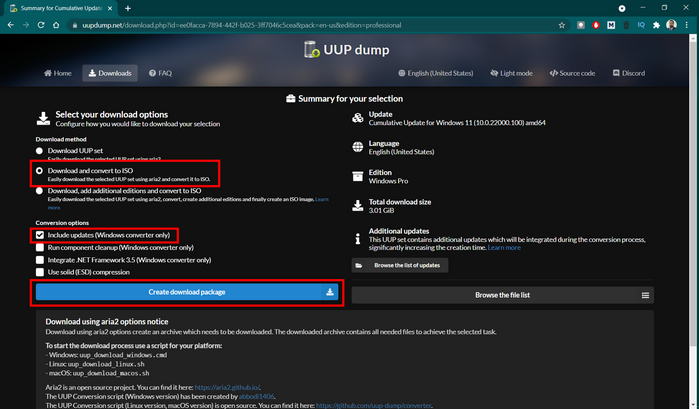Reload the page with the refresh icon
This screenshot has height=409, width=699.
[41, 25]
